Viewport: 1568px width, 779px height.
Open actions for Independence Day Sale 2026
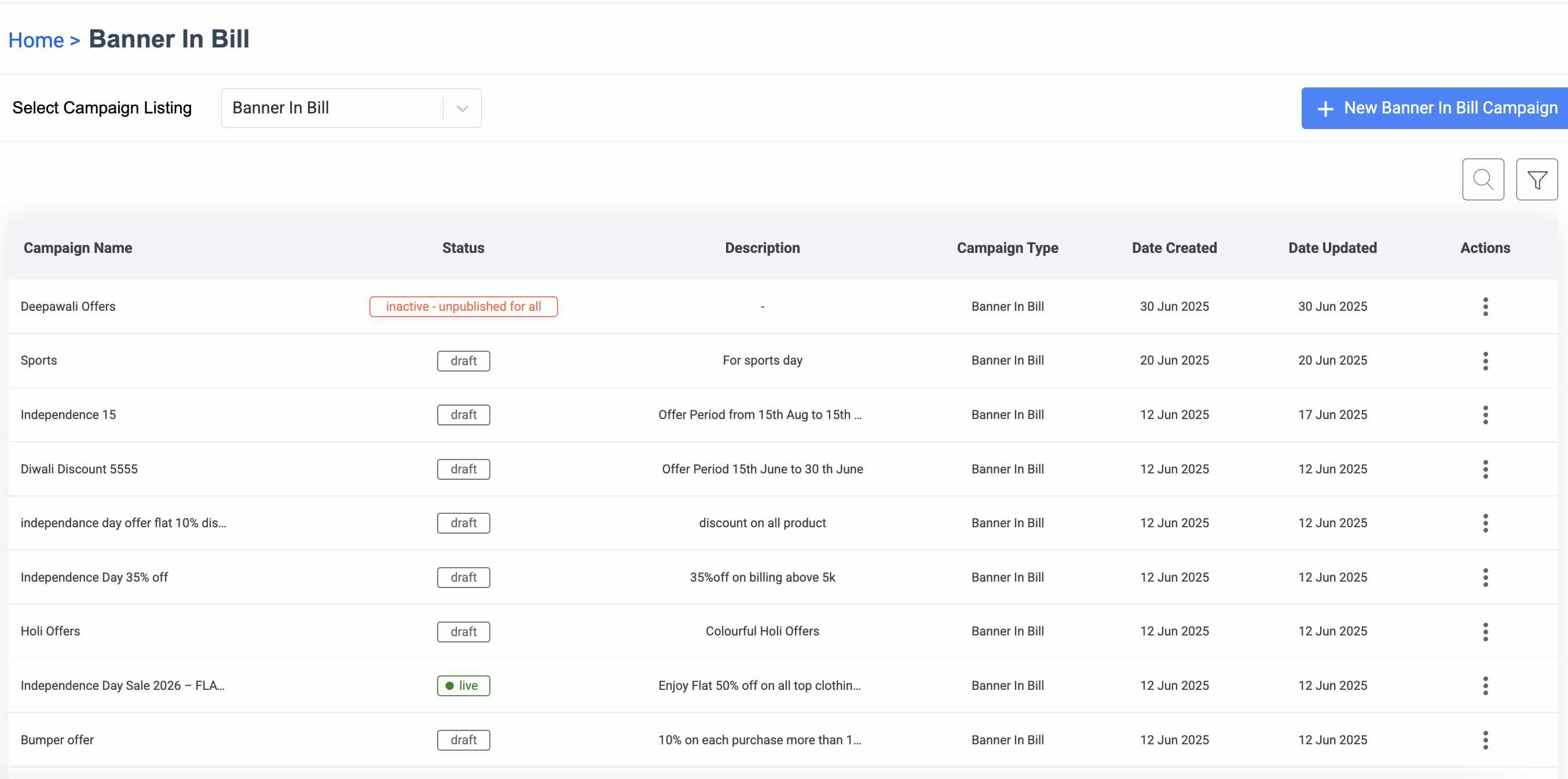click(1485, 686)
